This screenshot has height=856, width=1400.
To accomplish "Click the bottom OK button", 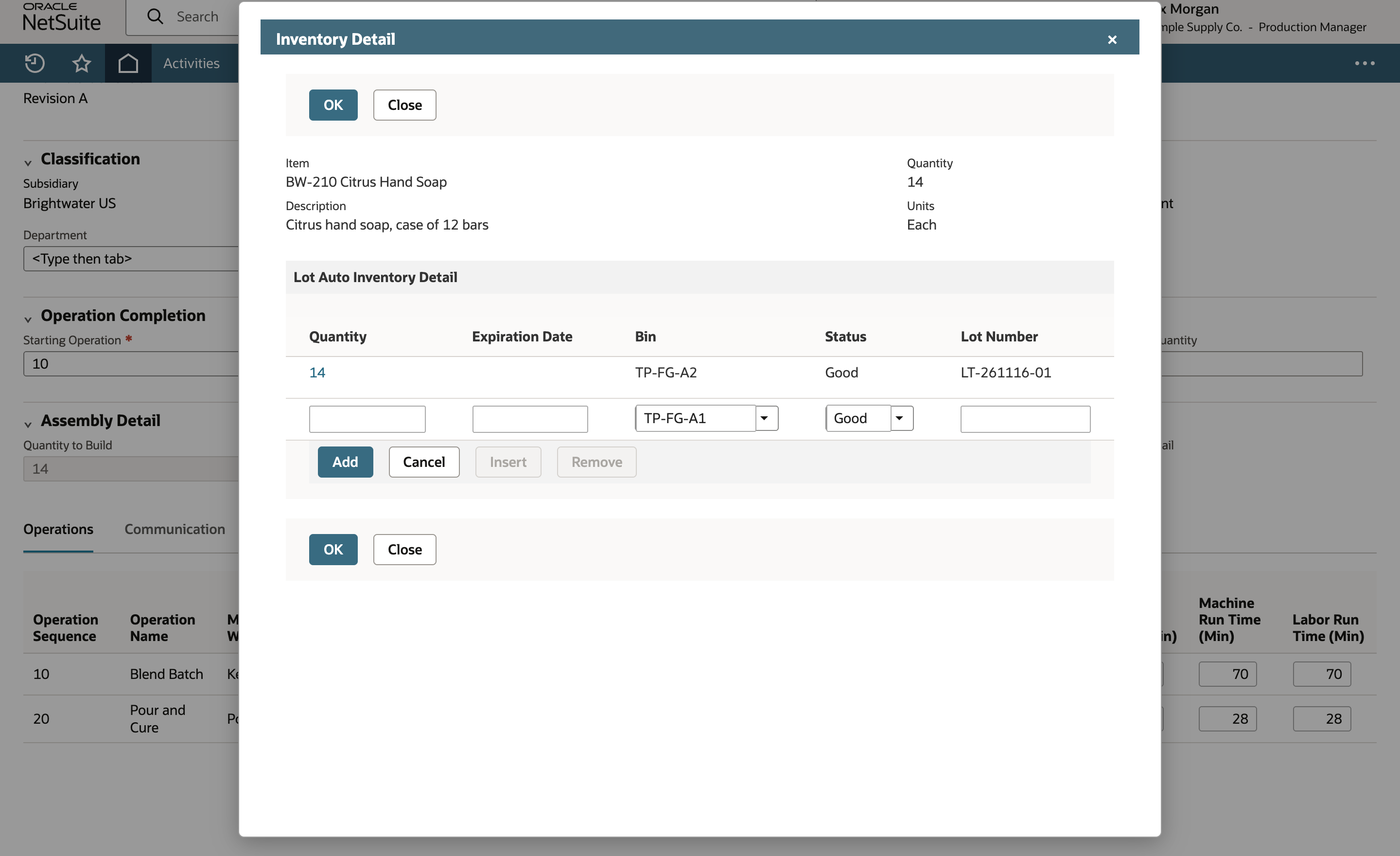I will pyautogui.click(x=333, y=549).
